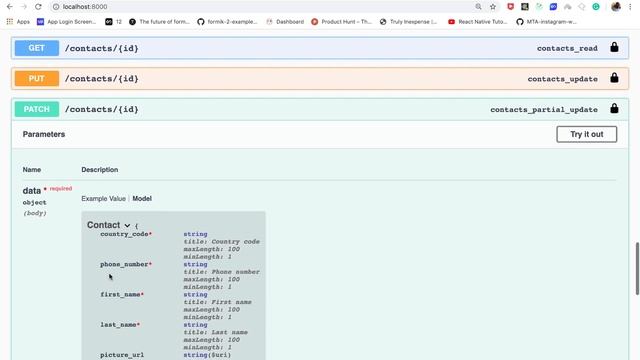Click the string($uri) type text

(x=207, y=355)
